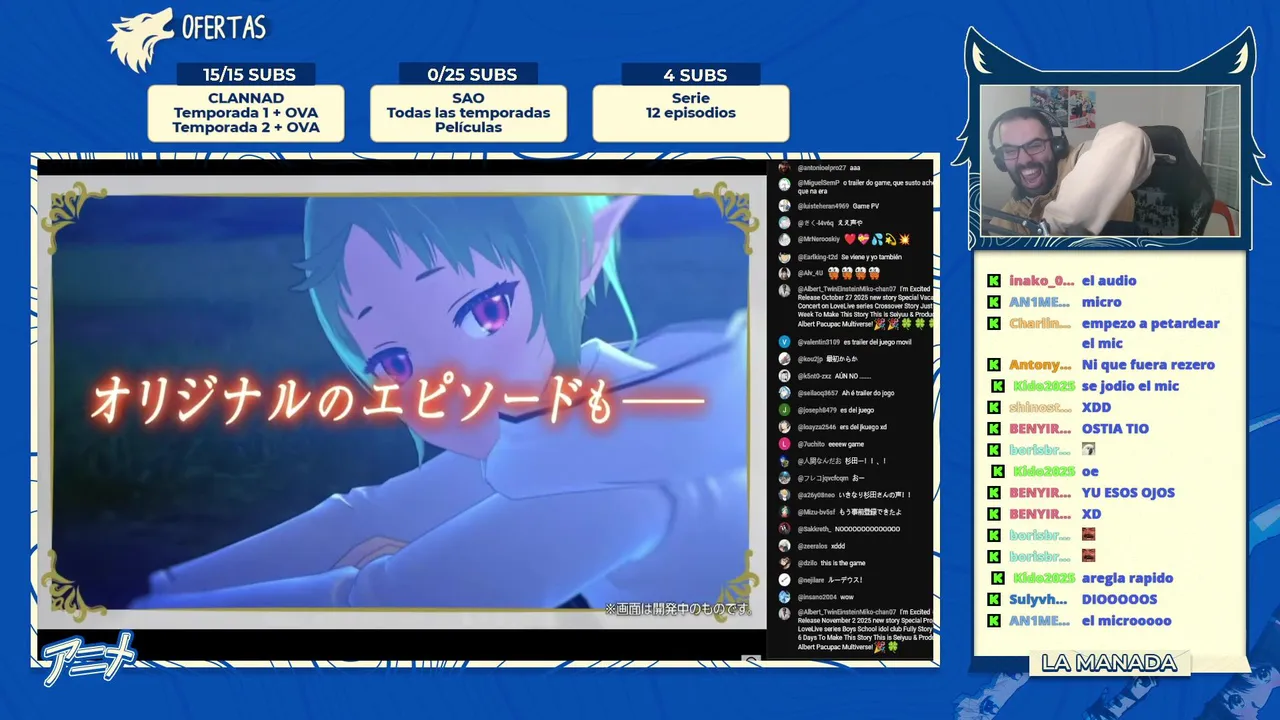Click avatar of @insano2004 in chat
This screenshot has height=720, width=1280.
click(x=785, y=597)
